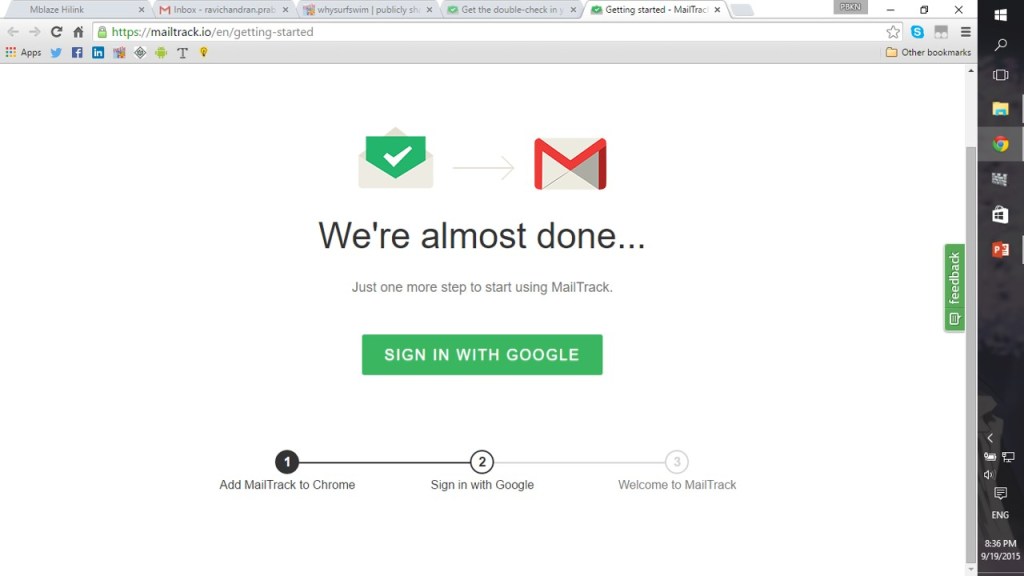Open the Facebook bookmark icon
1024x576 pixels.
point(77,53)
